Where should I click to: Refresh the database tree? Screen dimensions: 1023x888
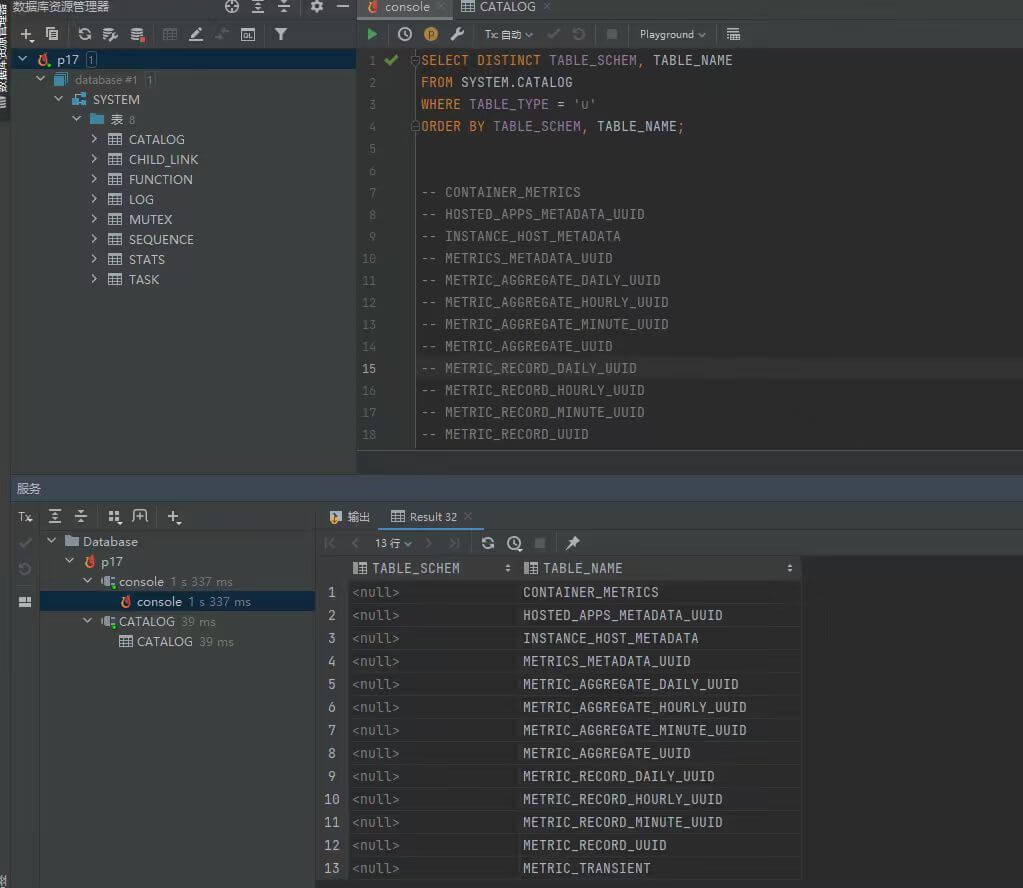tap(85, 34)
